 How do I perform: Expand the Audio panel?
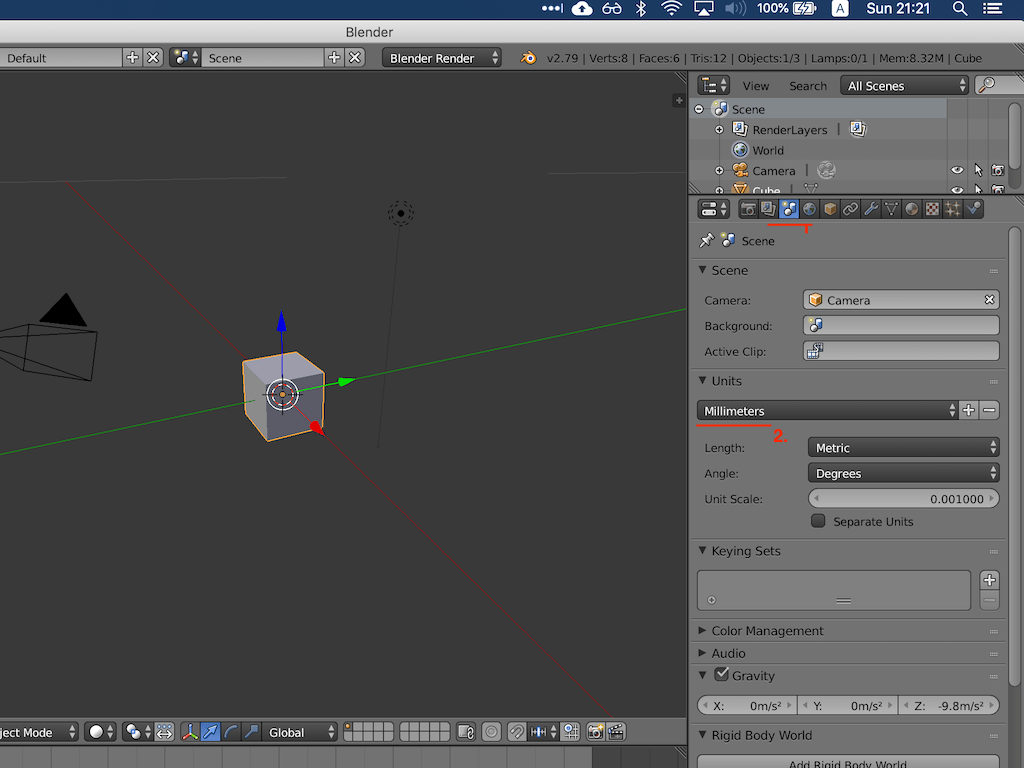point(703,652)
